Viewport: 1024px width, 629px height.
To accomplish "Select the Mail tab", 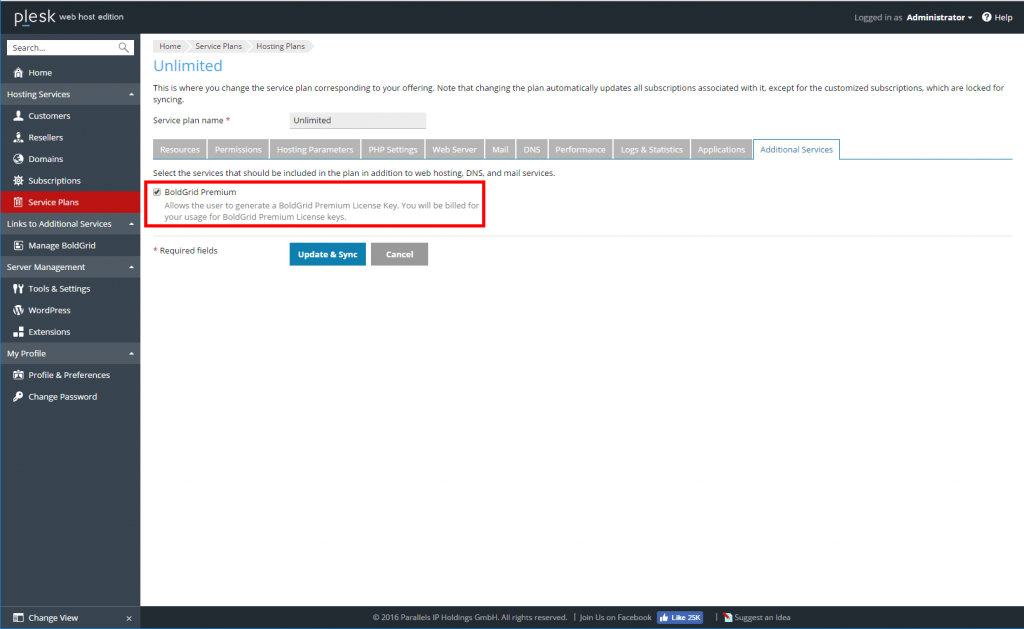I will [x=500, y=150].
